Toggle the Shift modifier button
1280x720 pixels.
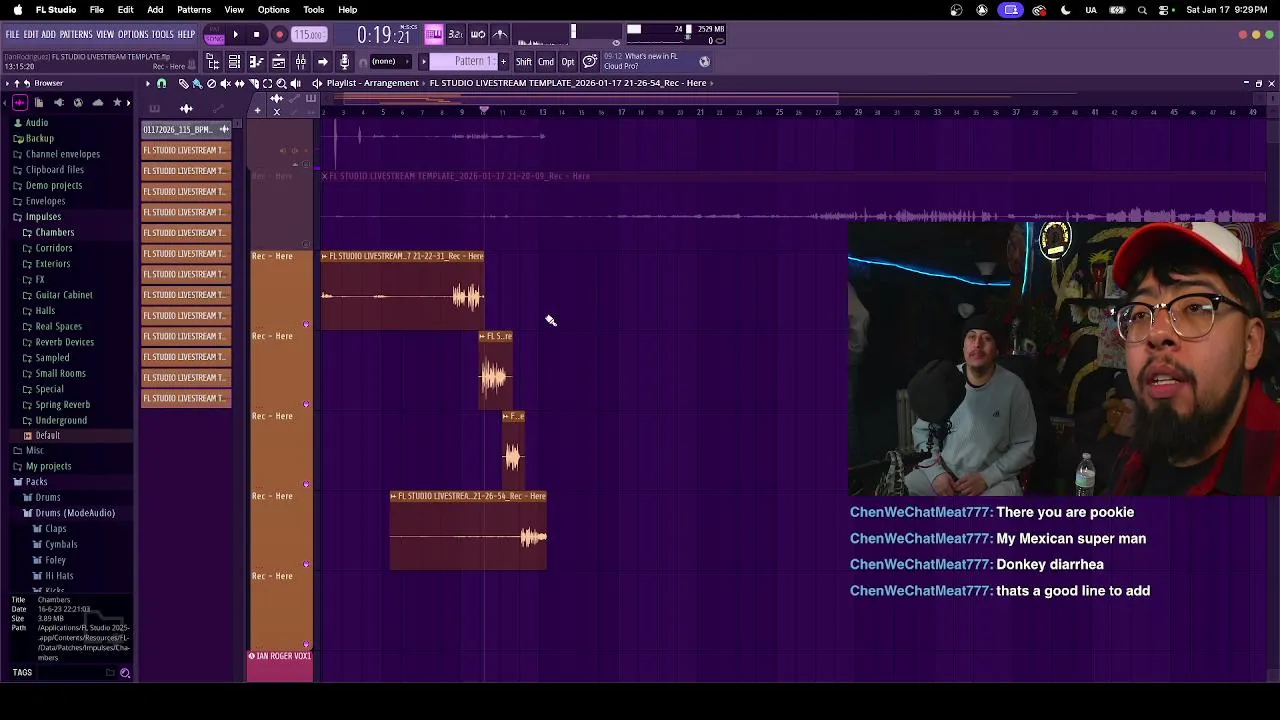[524, 62]
